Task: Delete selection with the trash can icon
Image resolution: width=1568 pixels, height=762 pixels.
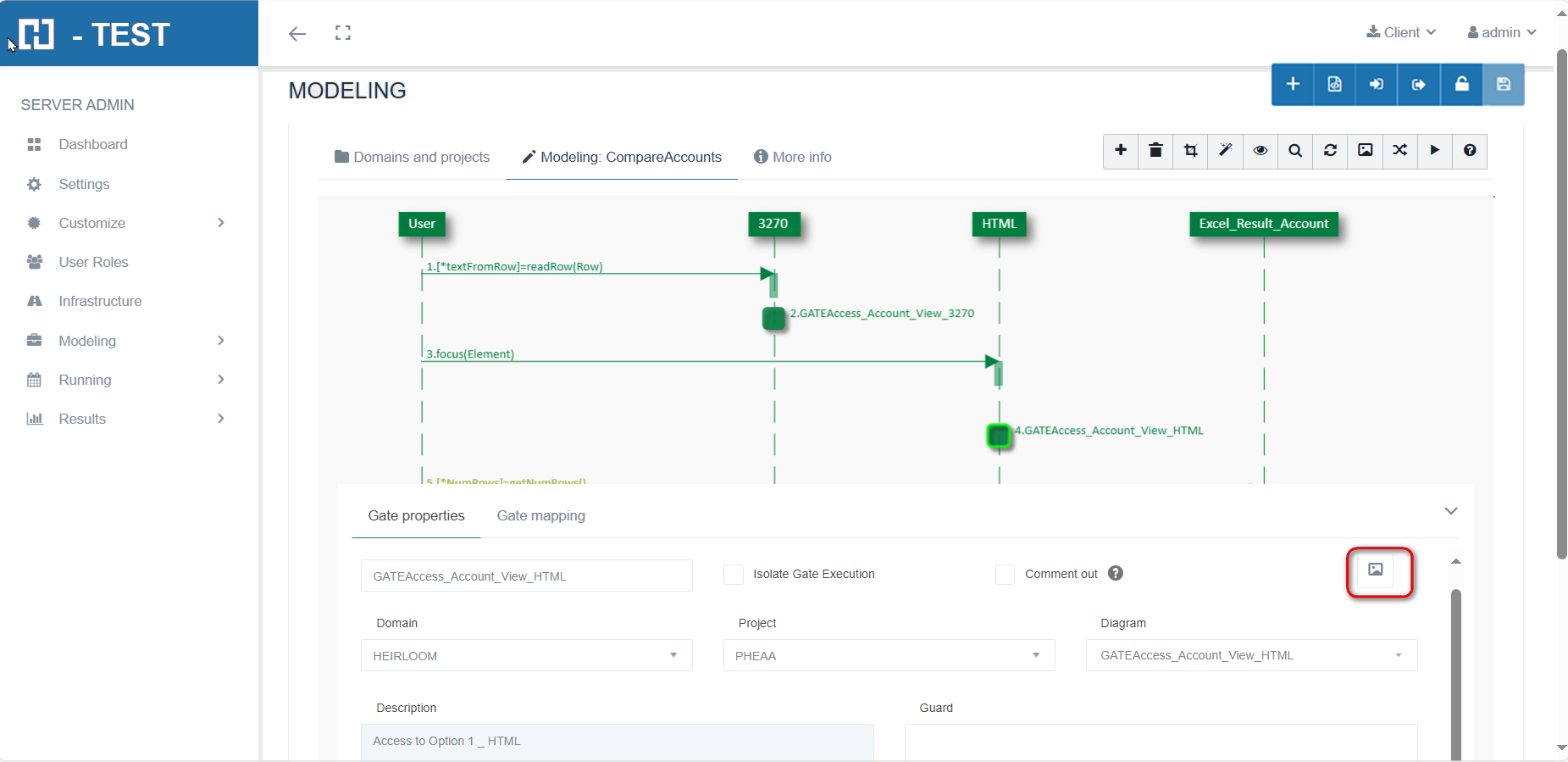Action: 1155,151
